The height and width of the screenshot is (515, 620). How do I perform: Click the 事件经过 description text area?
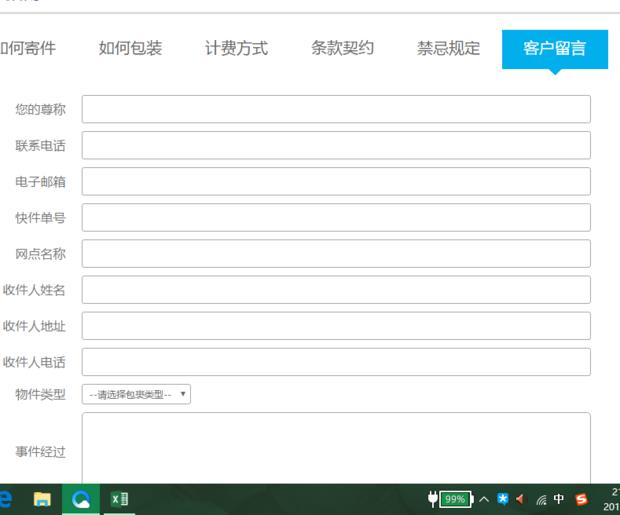336,448
